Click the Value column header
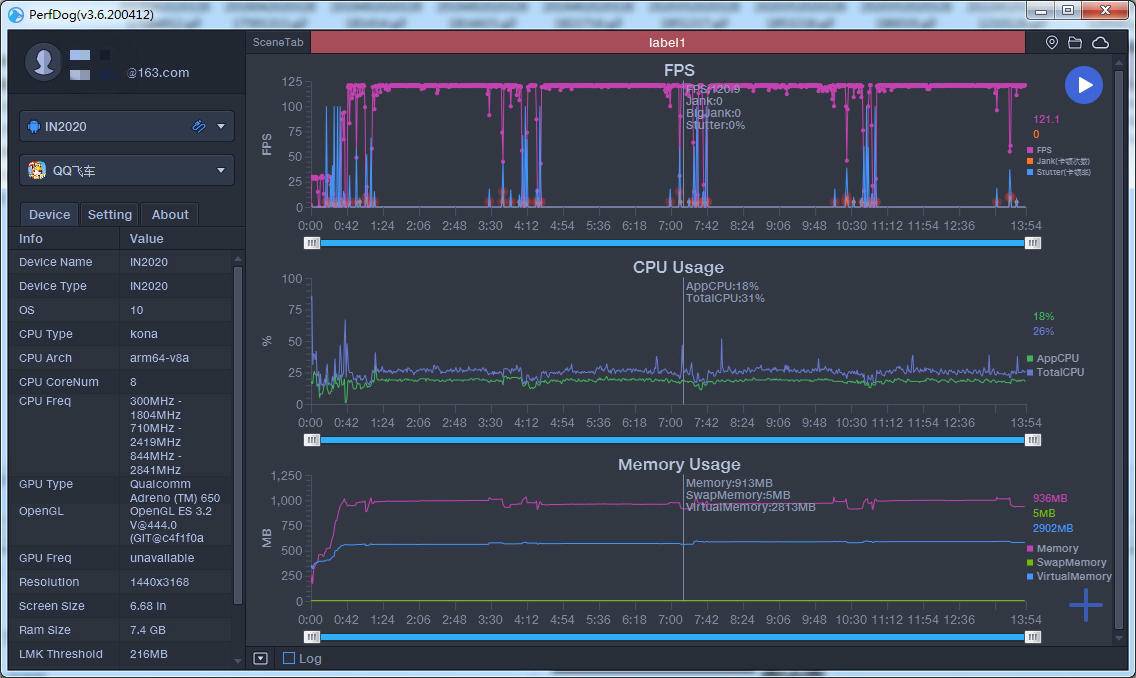 pyautogui.click(x=146, y=238)
